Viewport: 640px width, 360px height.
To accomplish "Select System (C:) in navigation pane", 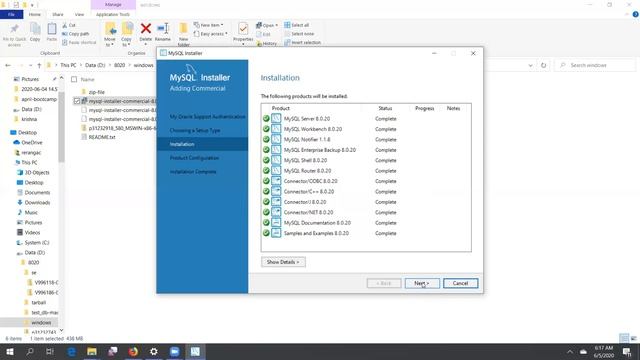I will coord(37,242).
